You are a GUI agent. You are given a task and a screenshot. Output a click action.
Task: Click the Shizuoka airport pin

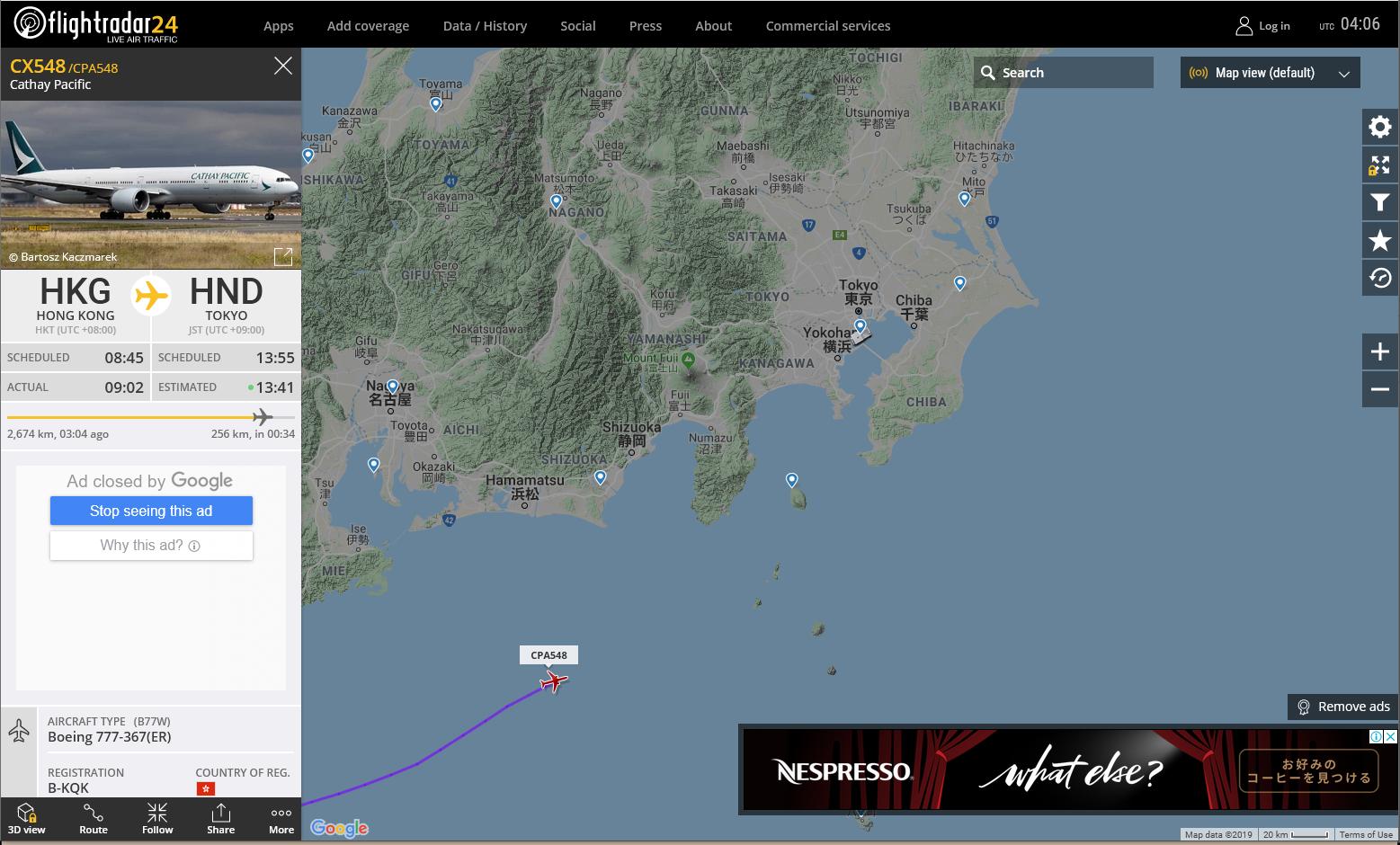click(600, 478)
